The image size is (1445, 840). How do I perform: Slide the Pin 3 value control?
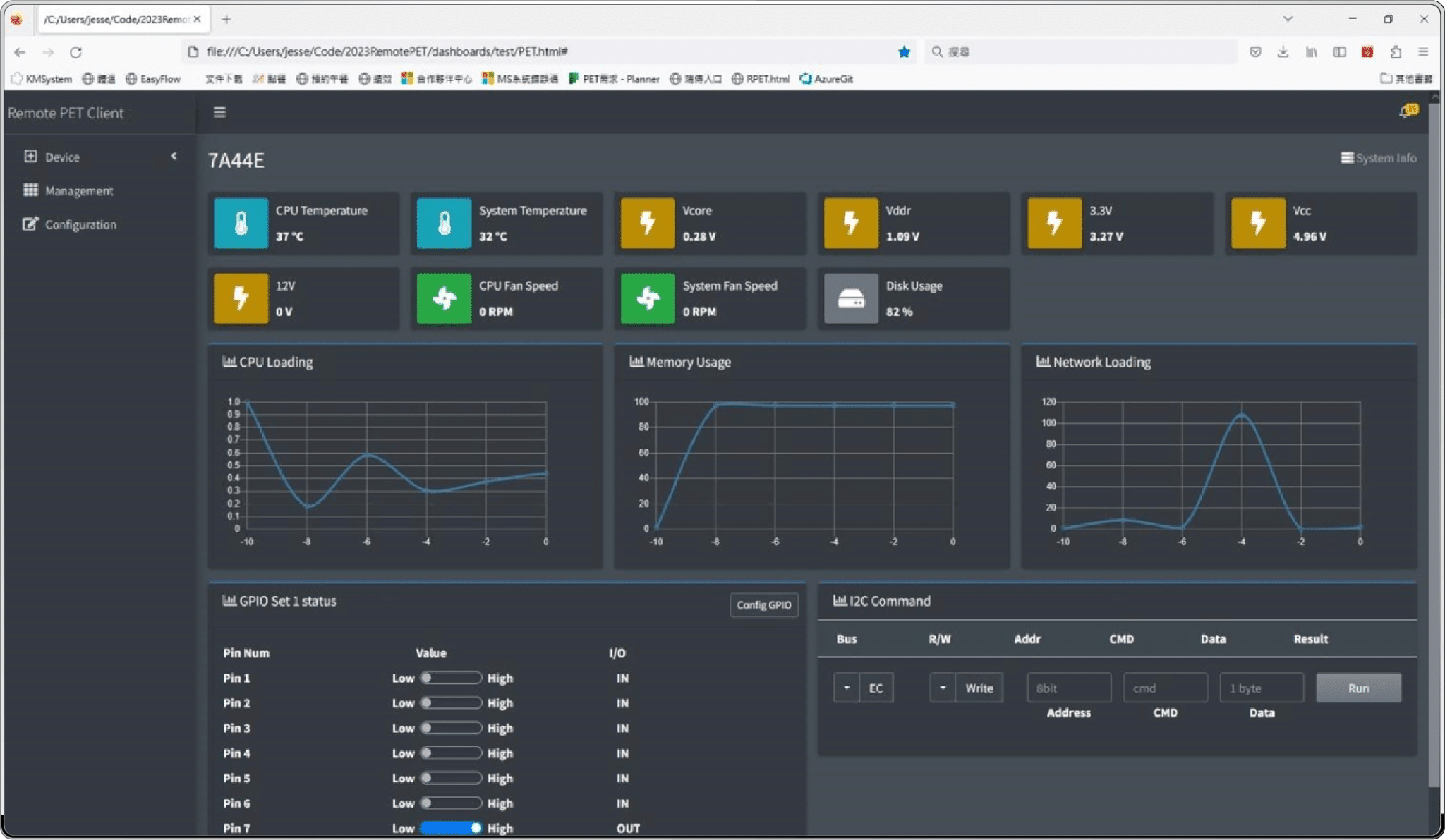click(x=450, y=727)
